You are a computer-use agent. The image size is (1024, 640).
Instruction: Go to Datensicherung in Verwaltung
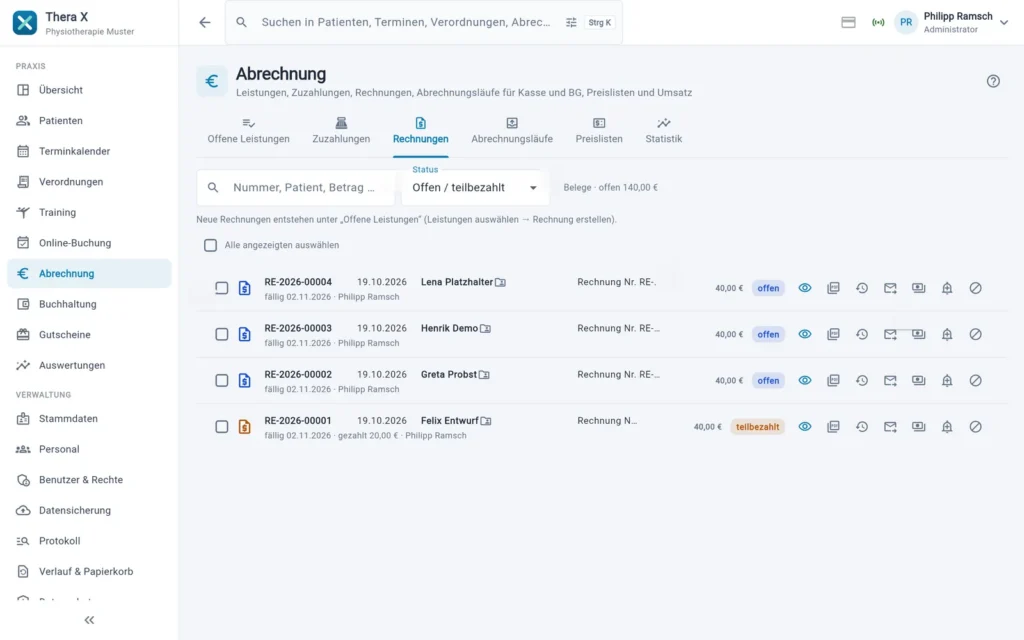89,511
